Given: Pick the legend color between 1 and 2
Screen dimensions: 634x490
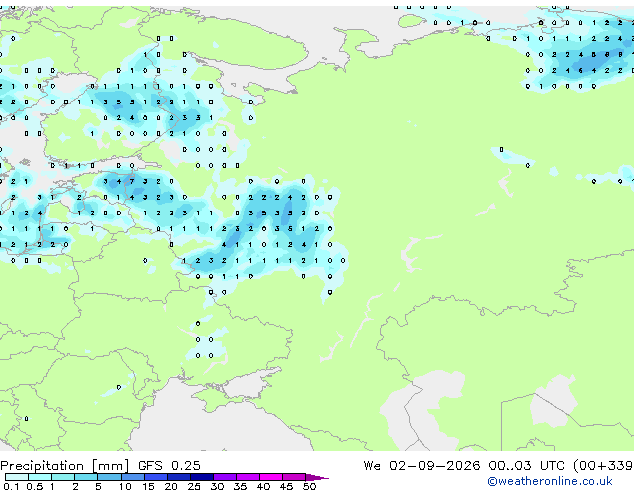Looking at the screenshot, I should point(63,477).
